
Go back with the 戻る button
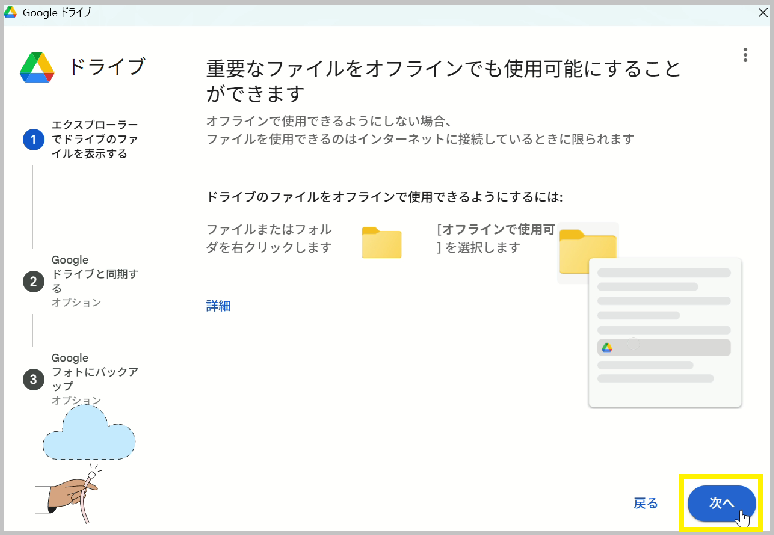pos(646,503)
